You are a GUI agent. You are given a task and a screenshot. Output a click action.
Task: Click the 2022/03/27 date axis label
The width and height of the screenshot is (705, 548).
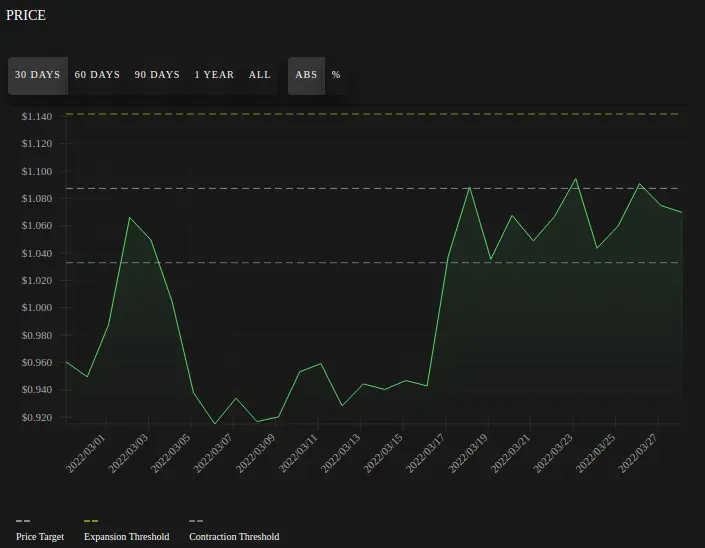[x=638, y=453]
